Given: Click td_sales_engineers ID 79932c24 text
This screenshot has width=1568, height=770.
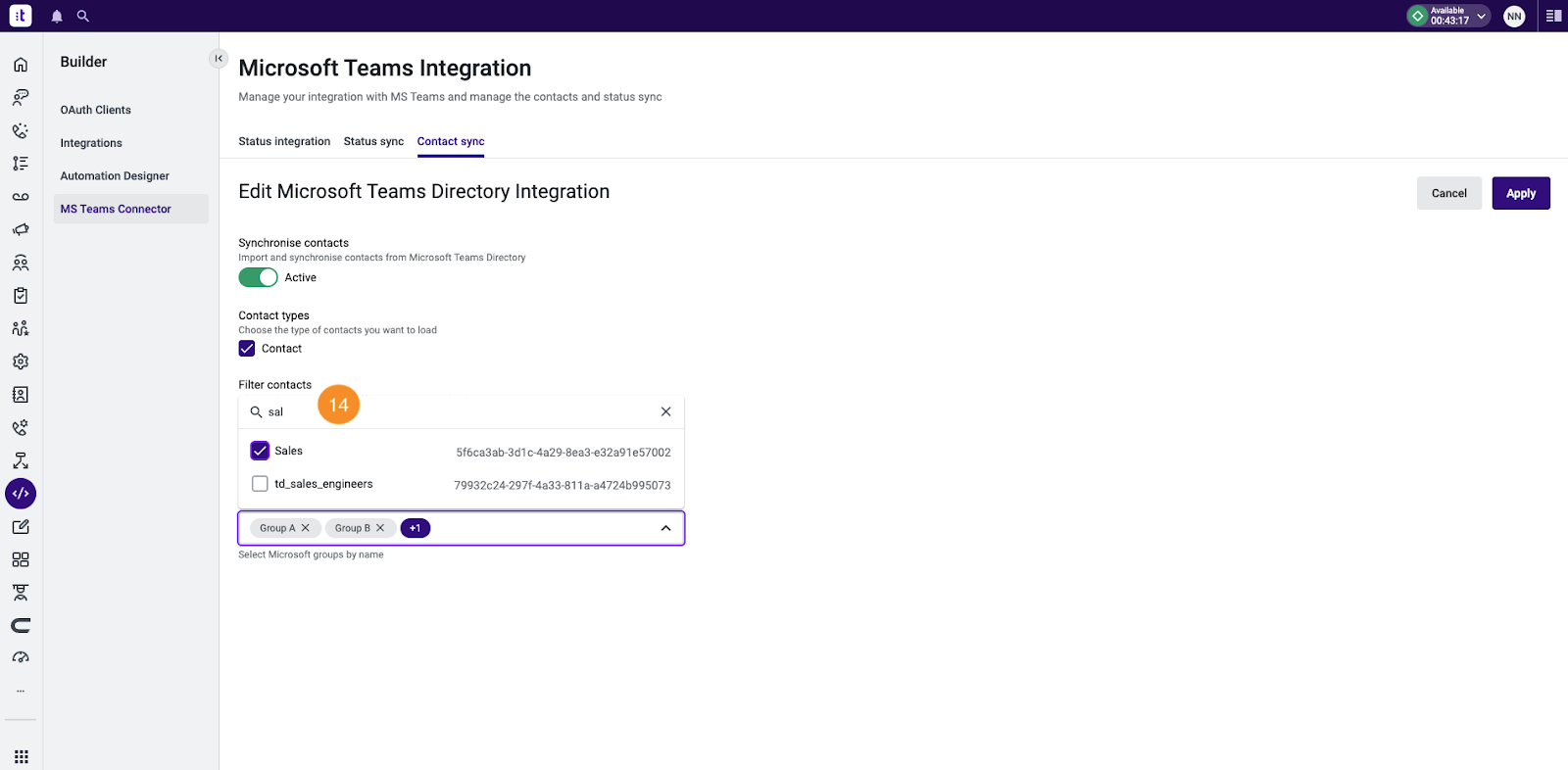Looking at the screenshot, I should pyautogui.click(x=563, y=485).
